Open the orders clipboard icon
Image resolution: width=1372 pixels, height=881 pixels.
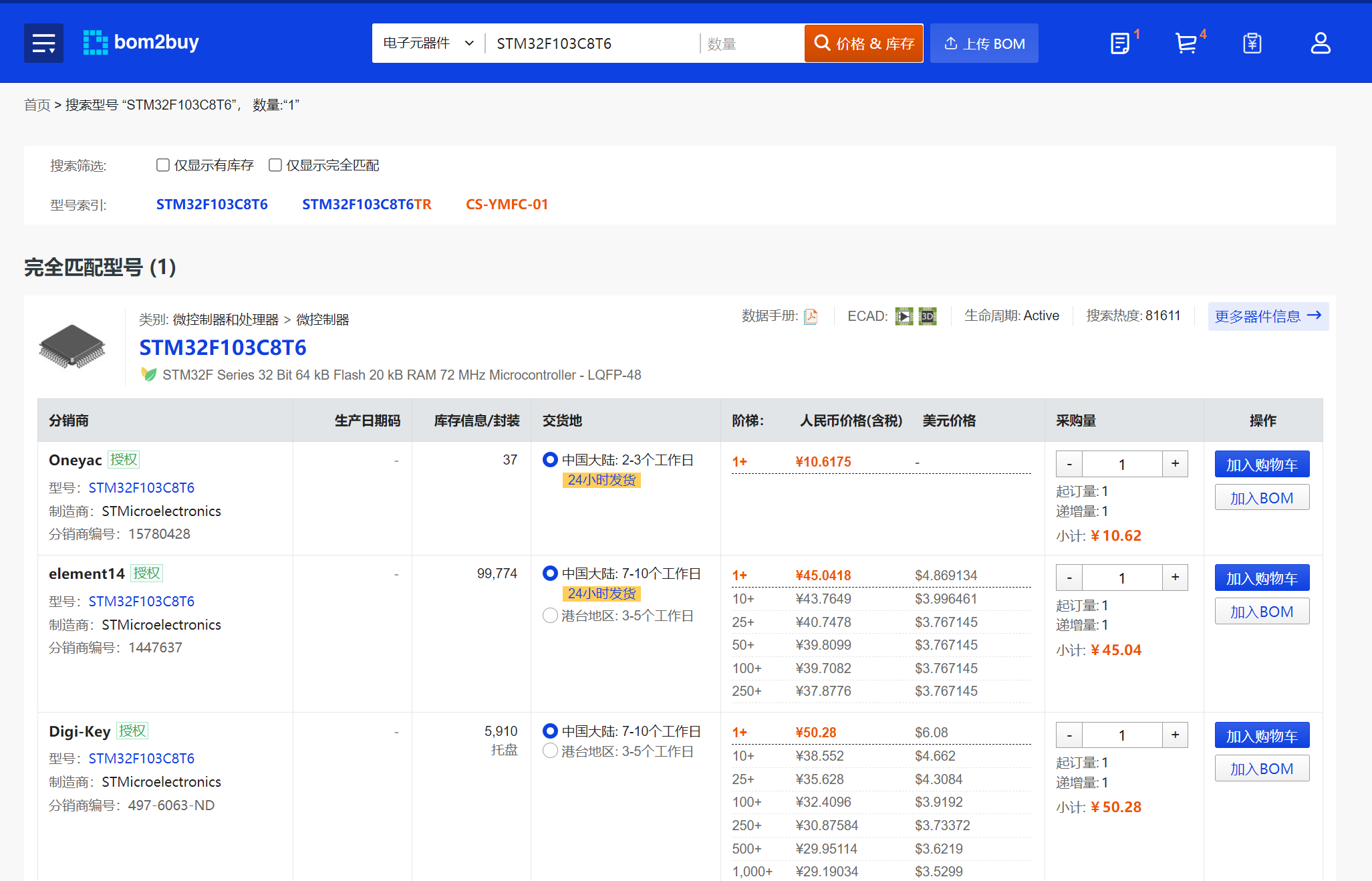[x=1252, y=43]
